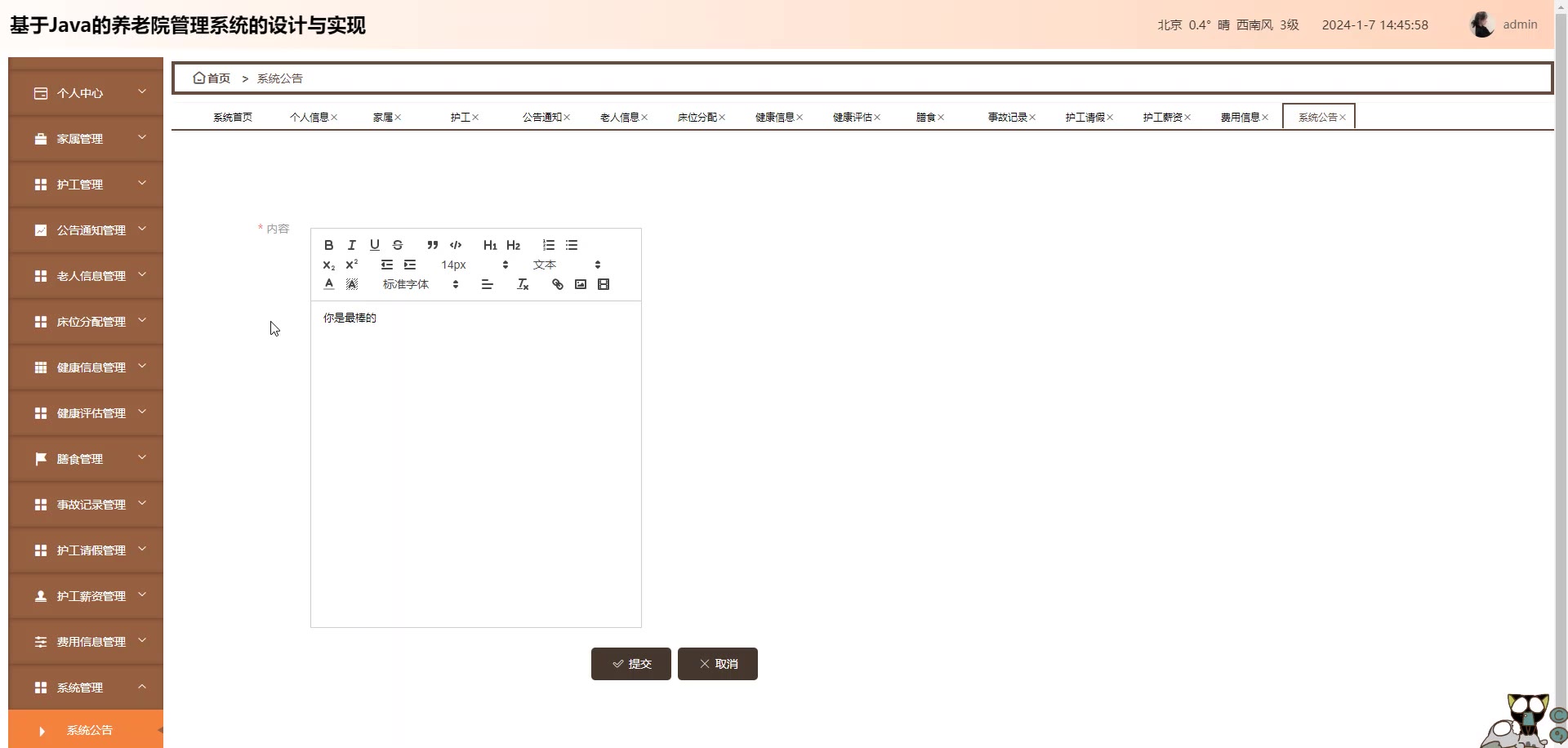Create a numbered list
Viewport: 1568px width, 748px height.
[x=549, y=245]
